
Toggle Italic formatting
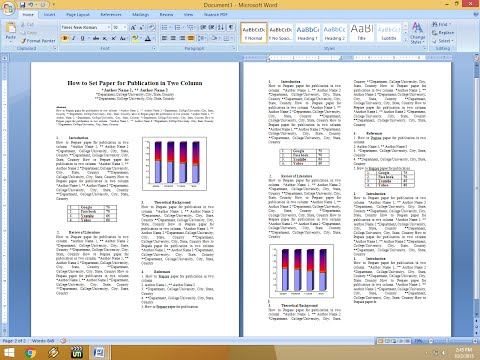point(74,38)
